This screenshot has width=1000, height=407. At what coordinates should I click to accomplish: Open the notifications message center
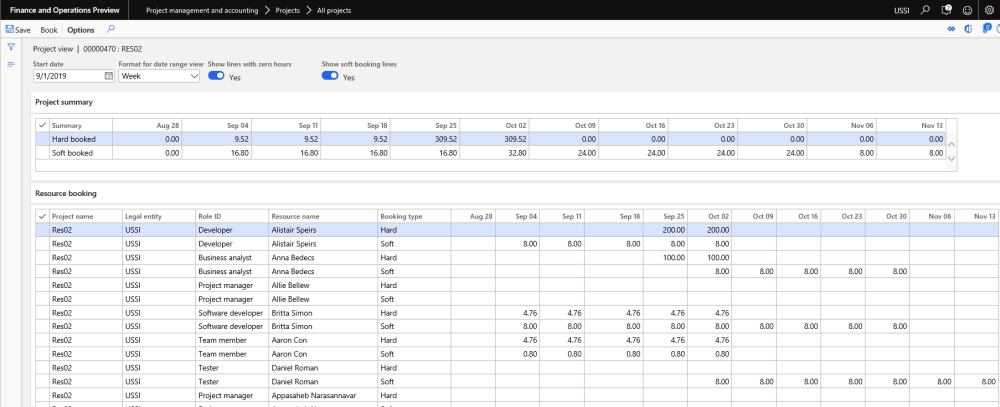945,10
